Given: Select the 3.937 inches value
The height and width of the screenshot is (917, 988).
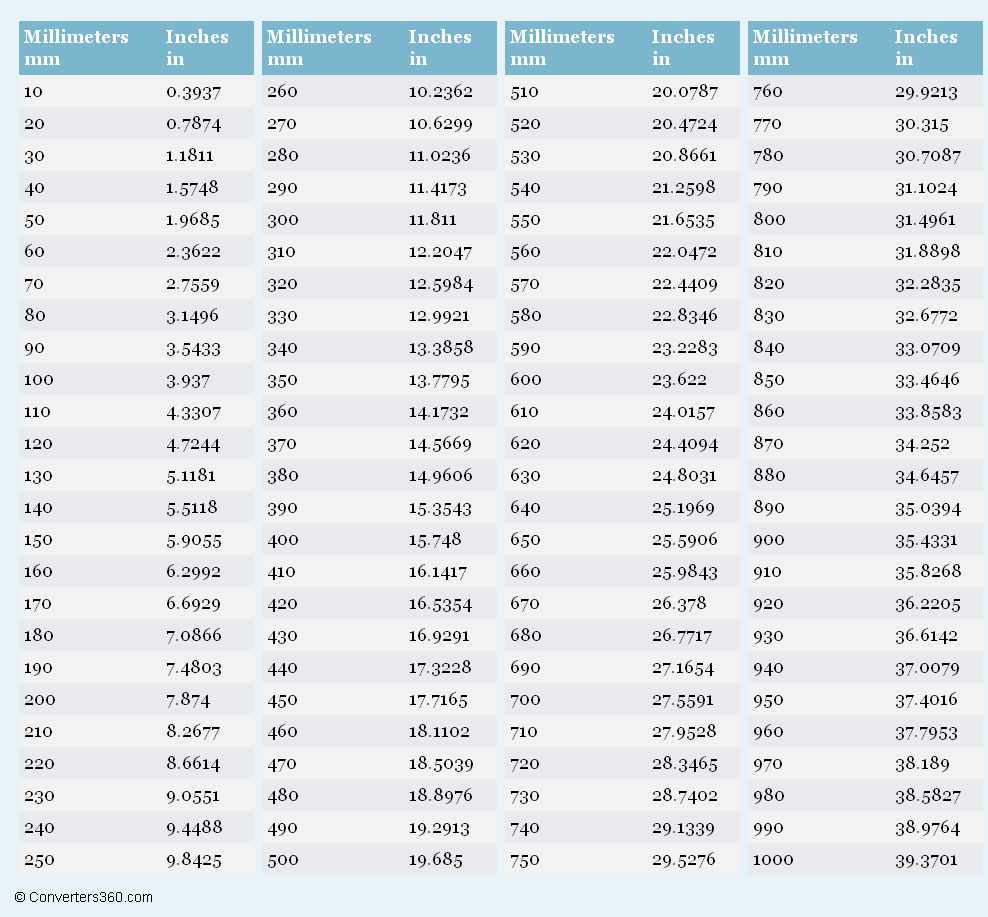Looking at the screenshot, I should pyautogui.click(x=189, y=379).
